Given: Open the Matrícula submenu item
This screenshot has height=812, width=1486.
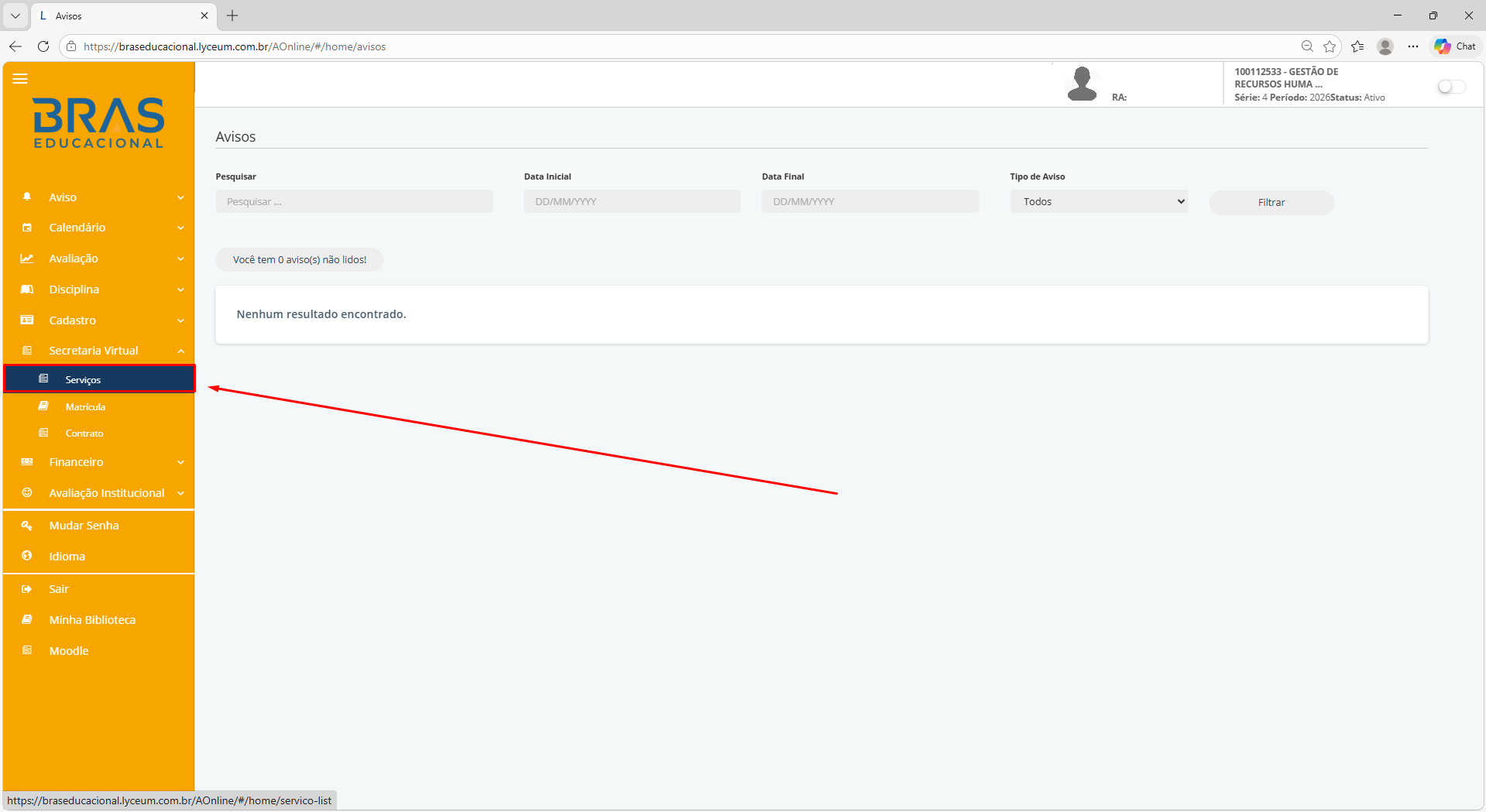Looking at the screenshot, I should (x=85, y=406).
